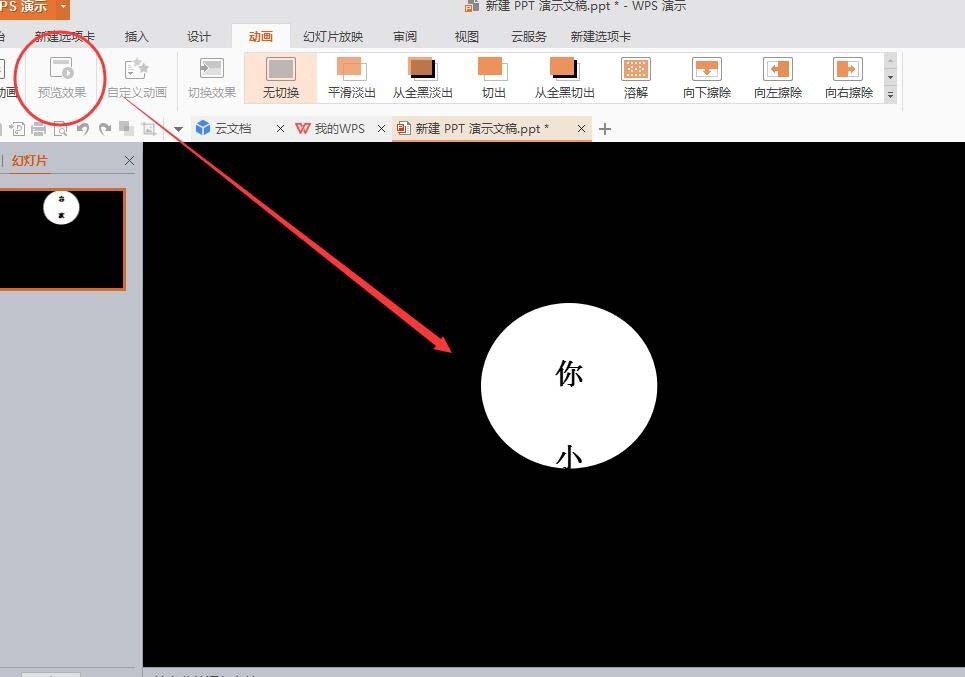Click the Print icon in quick access toolbar

[x=39, y=128]
